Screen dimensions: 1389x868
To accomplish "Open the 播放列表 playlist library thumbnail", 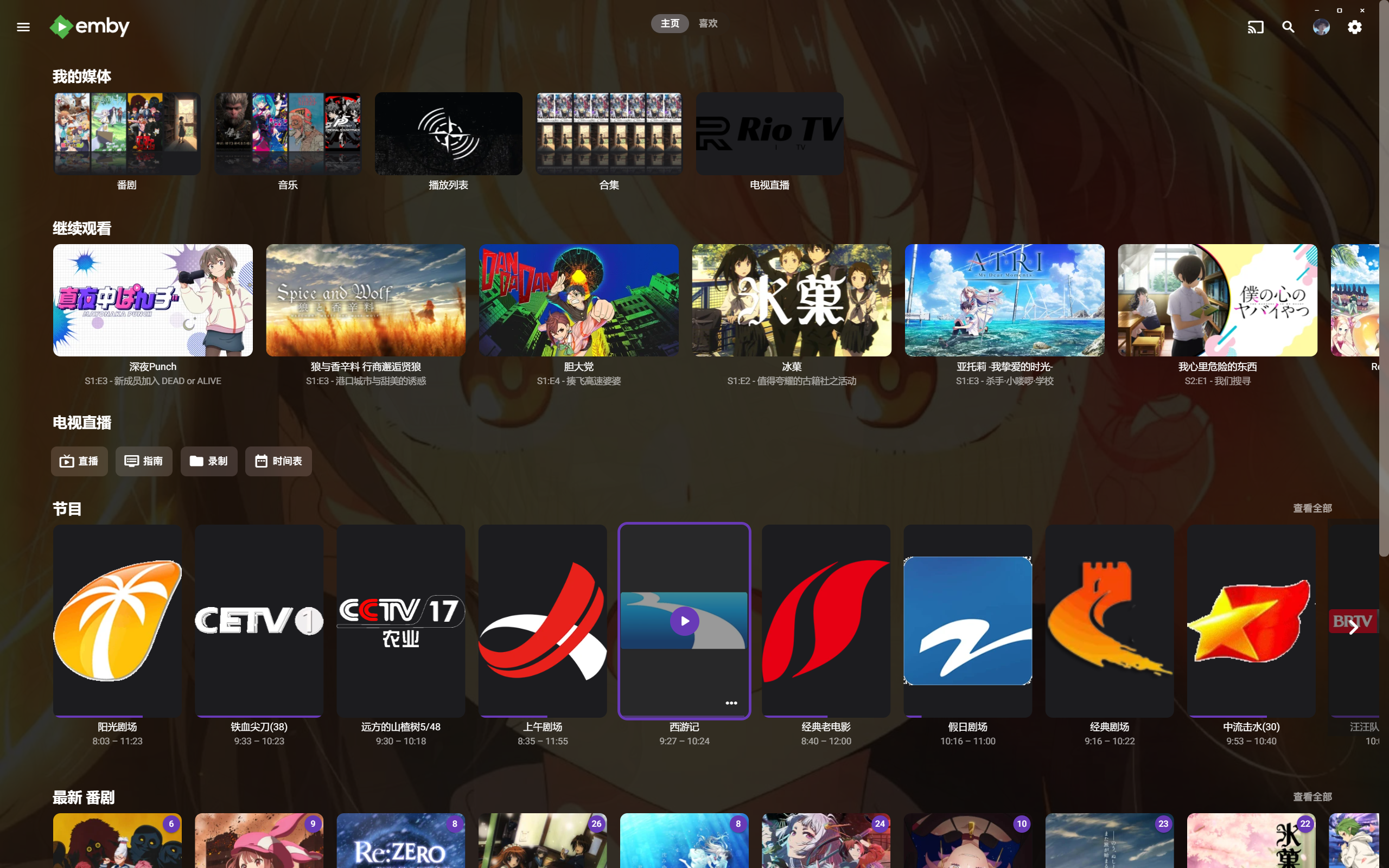I will pyautogui.click(x=448, y=134).
